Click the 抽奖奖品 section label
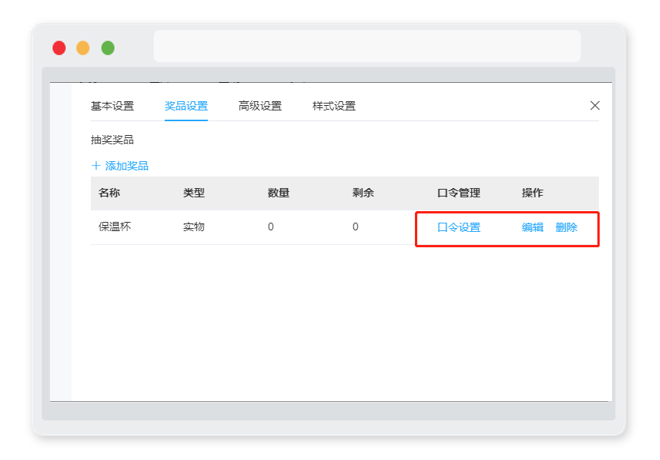Viewport: 660px width, 460px height. (112, 140)
